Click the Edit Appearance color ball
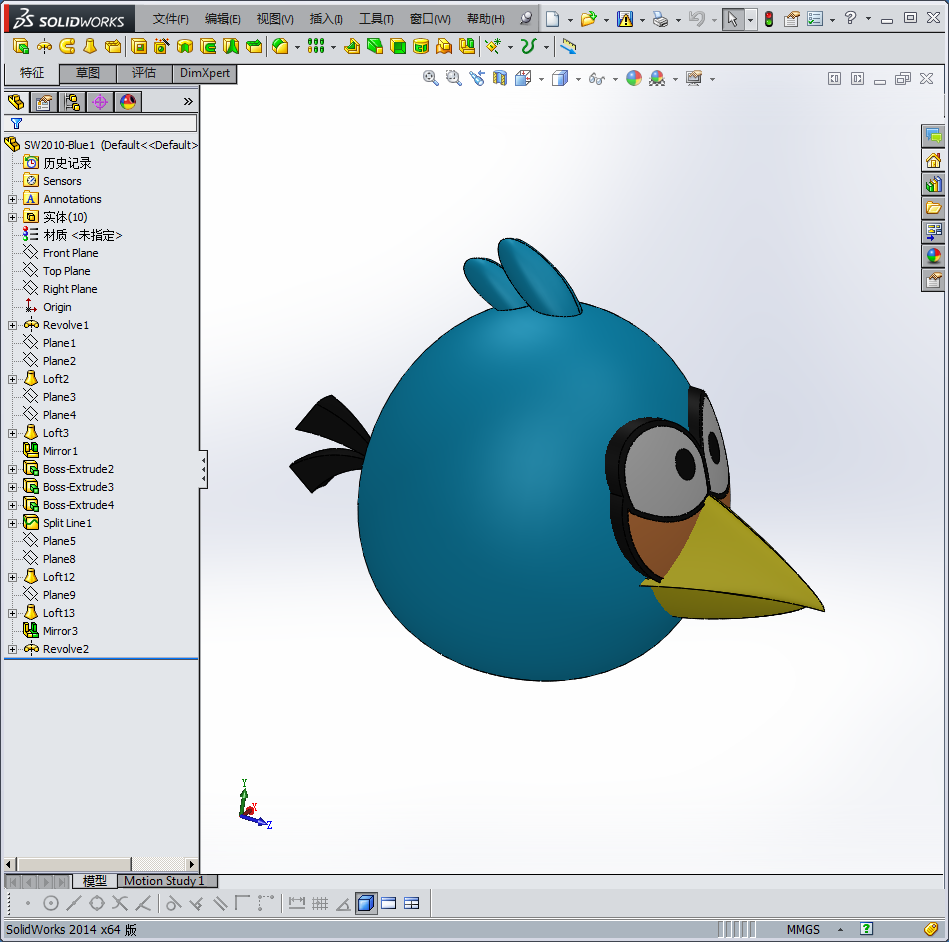The image size is (949, 942). tap(634, 78)
